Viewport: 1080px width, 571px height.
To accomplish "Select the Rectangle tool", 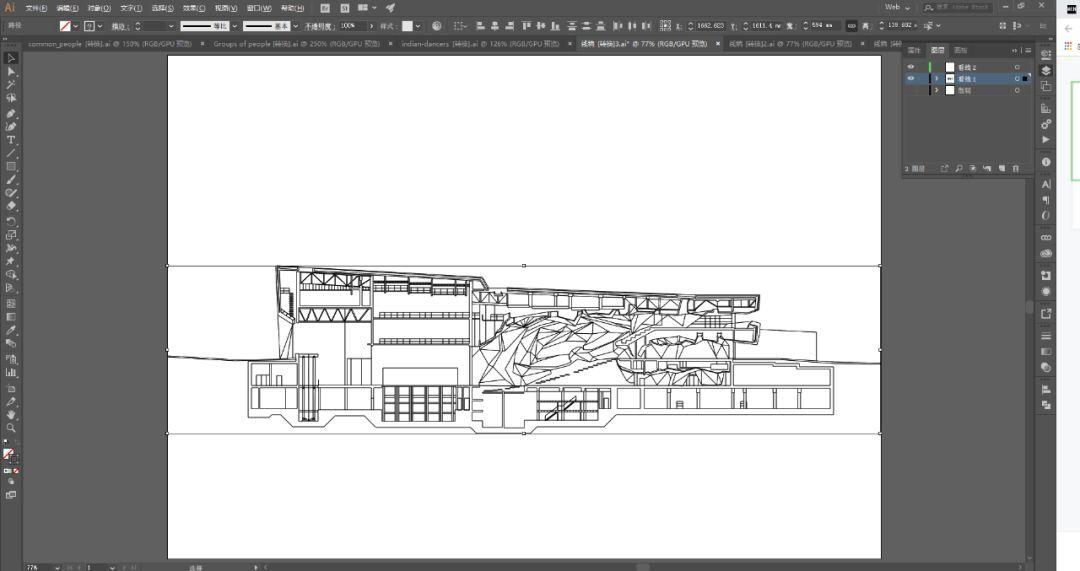I will [x=11, y=167].
